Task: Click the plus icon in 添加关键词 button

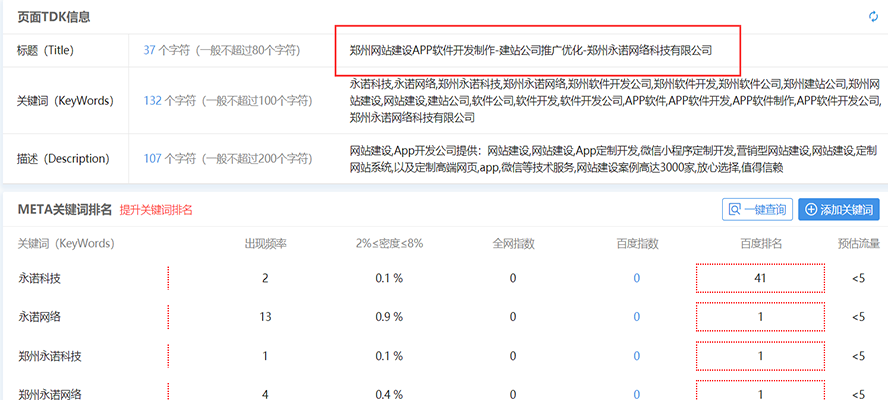Action: [x=810, y=210]
